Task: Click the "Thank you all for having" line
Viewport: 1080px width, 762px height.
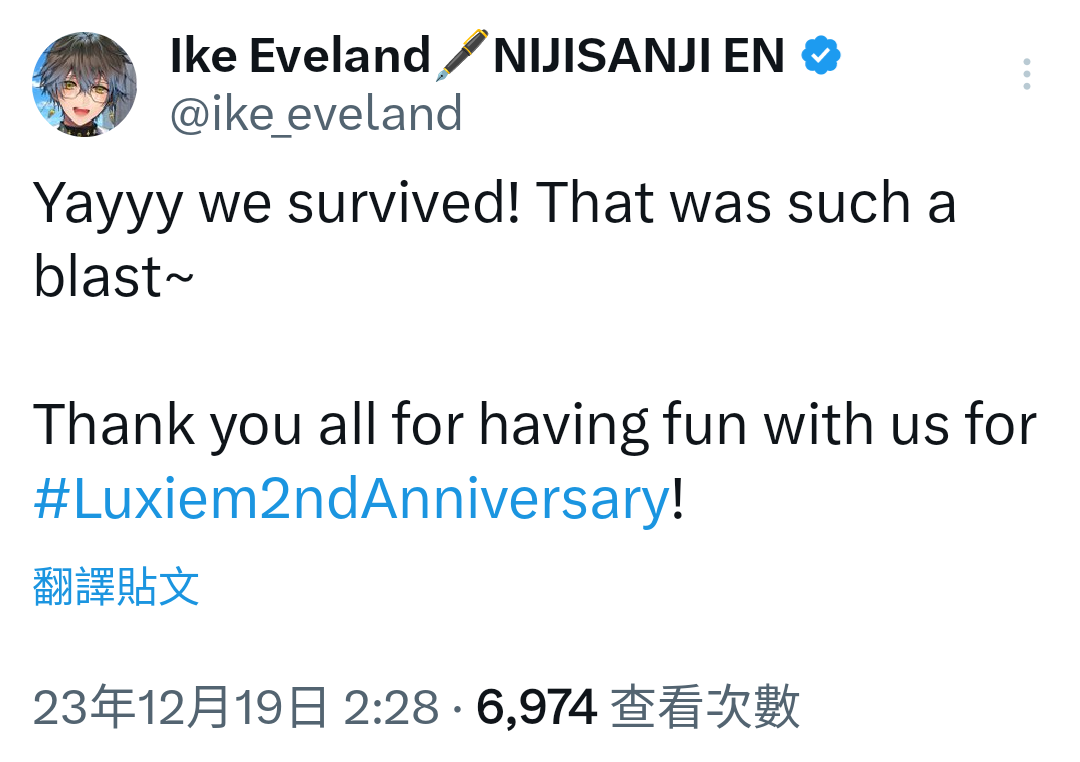Action: 341,426
